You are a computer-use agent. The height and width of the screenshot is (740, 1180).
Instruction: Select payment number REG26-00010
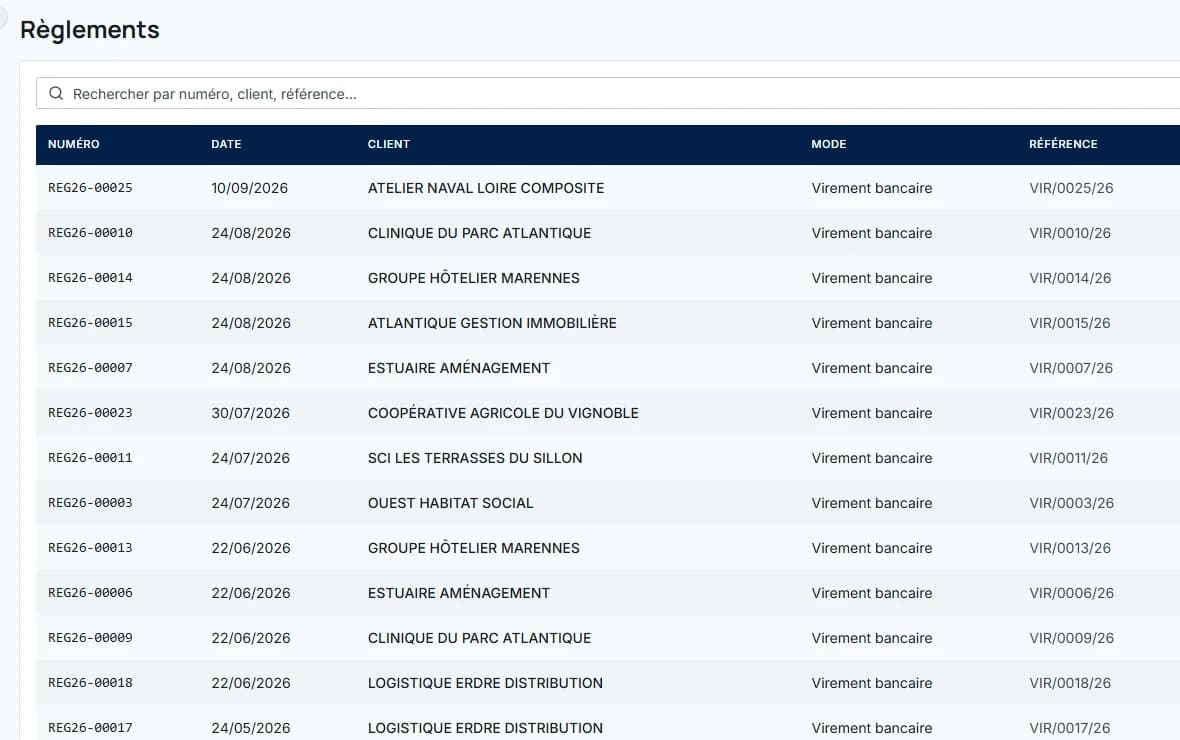[90, 233]
